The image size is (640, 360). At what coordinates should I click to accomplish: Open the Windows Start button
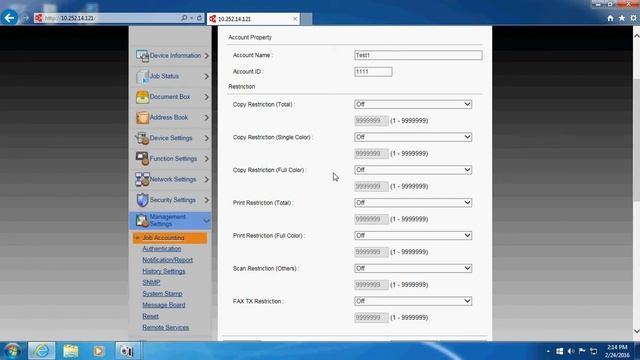pyautogui.click(x=12, y=351)
